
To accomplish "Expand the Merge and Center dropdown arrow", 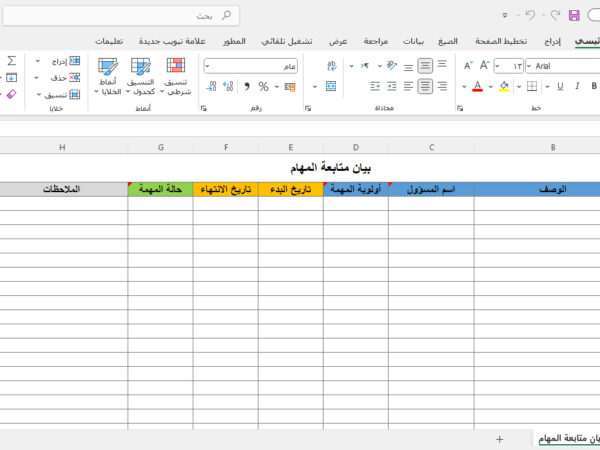I will click(x=315, y=87).
